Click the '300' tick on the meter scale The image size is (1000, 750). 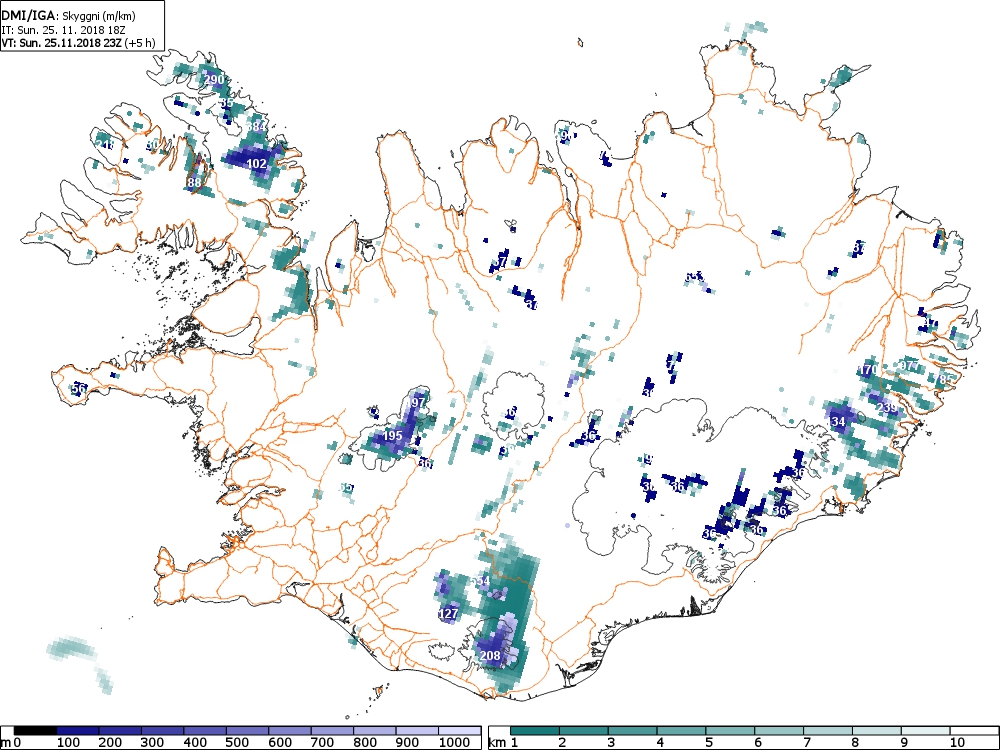click(153, 743)
